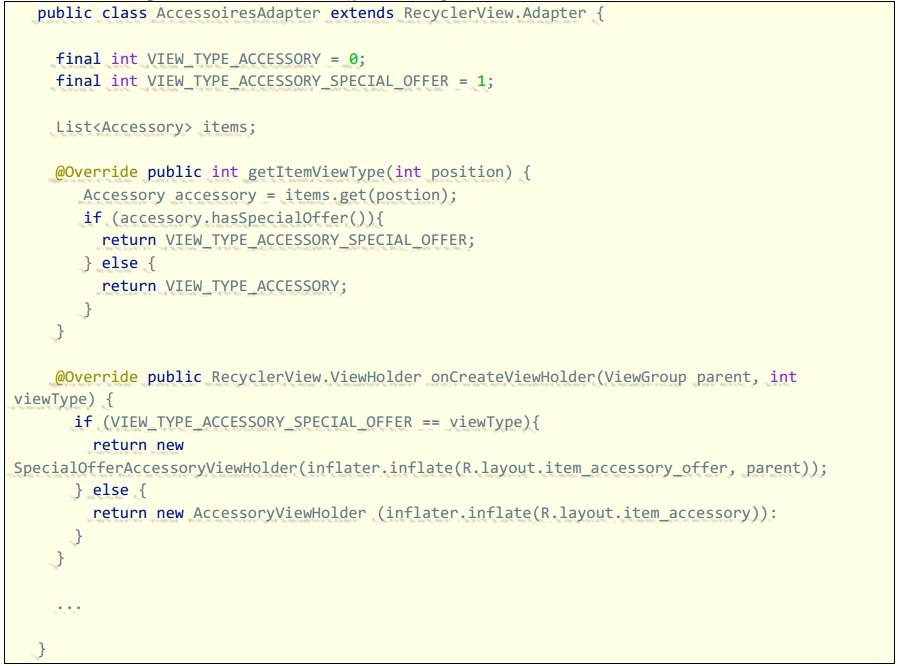Viewport: 898px width, 666px height.
Task: Click return VIEW_TYPE_ACCESSORY_SPECIAL_OFFER; statement
Action: pos(288,241)
